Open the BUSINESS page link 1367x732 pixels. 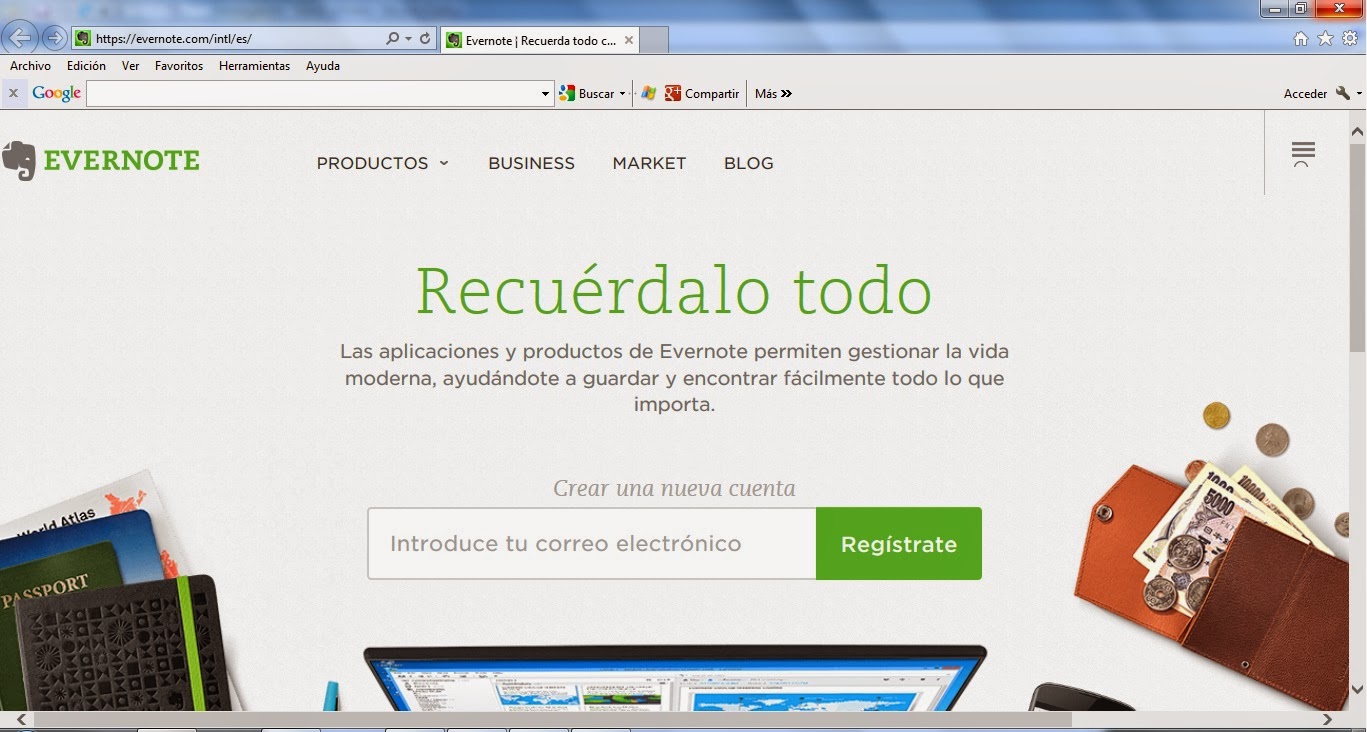[531, 163]
